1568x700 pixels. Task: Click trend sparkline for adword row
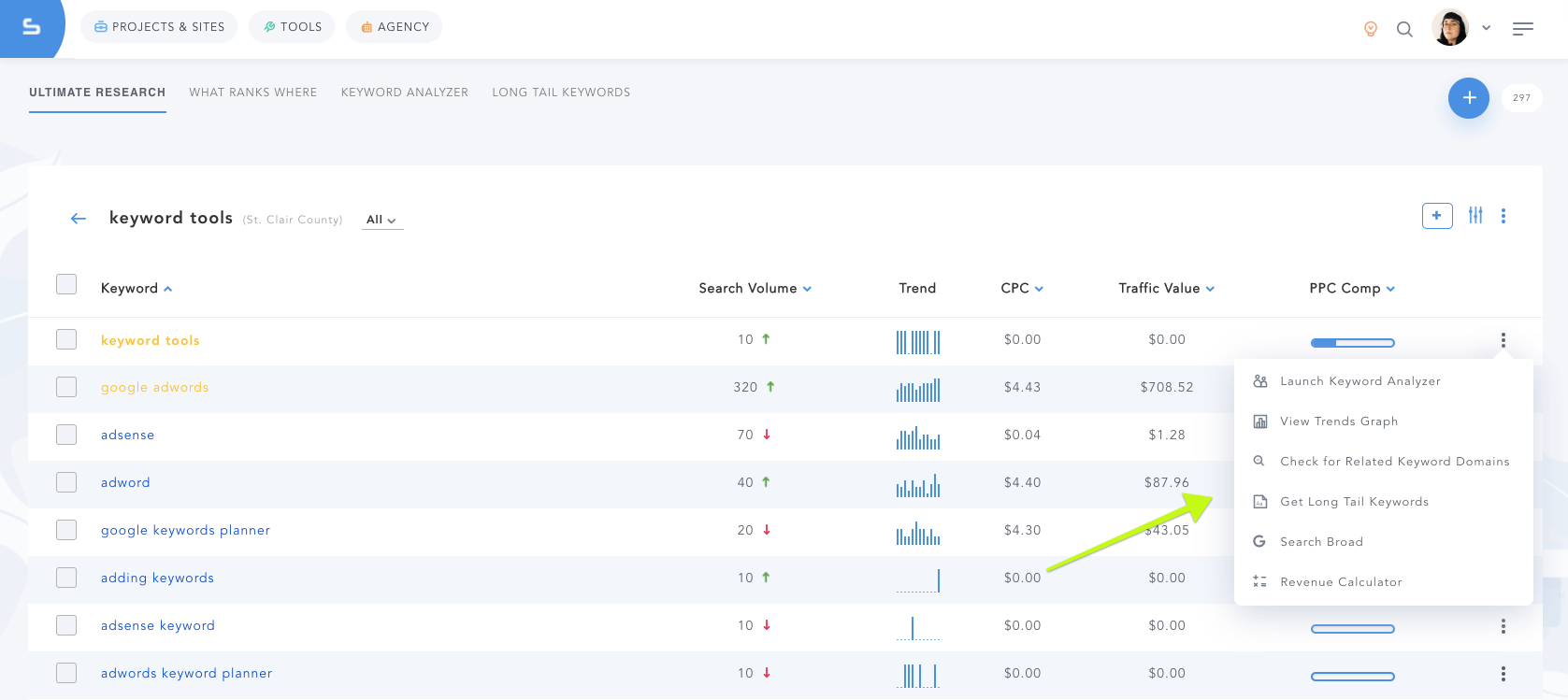point(918,485)
